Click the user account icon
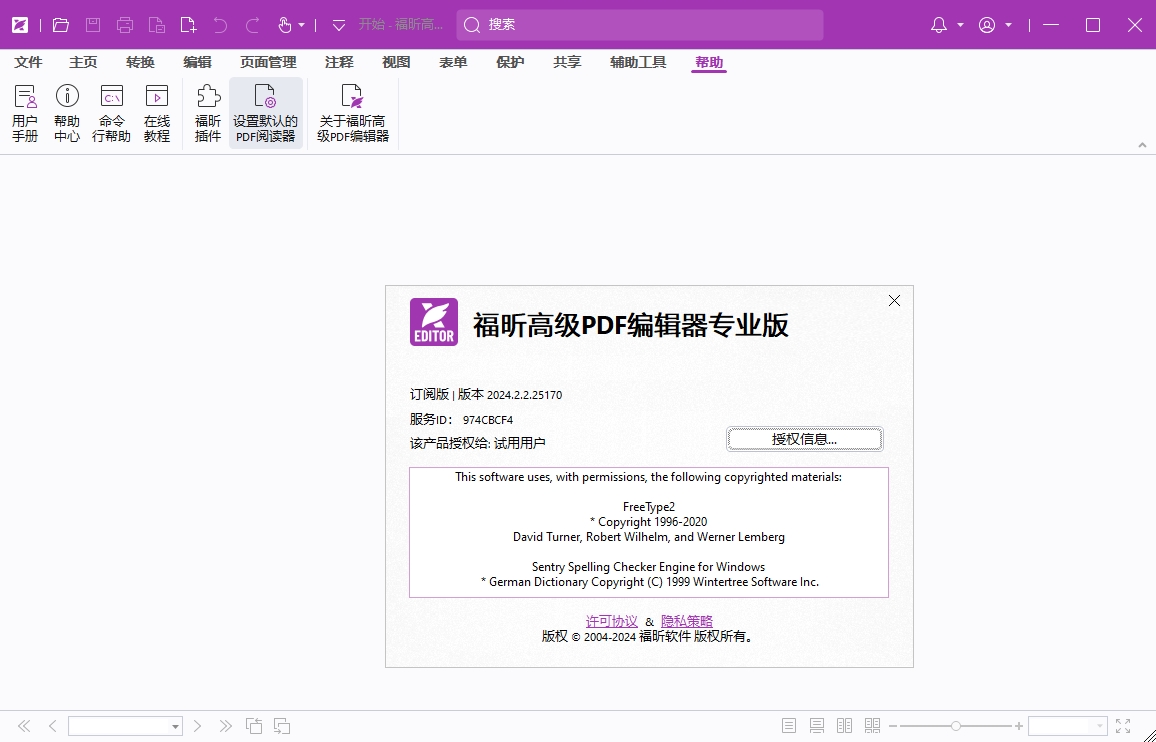The image size is (1156, 742). 986,25
